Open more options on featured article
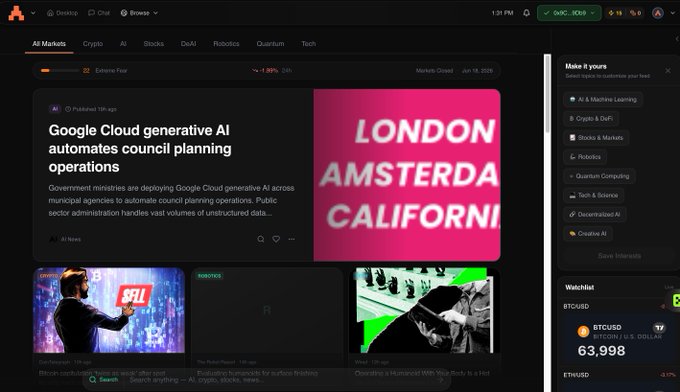680x392 pixels. click(291, 239)
